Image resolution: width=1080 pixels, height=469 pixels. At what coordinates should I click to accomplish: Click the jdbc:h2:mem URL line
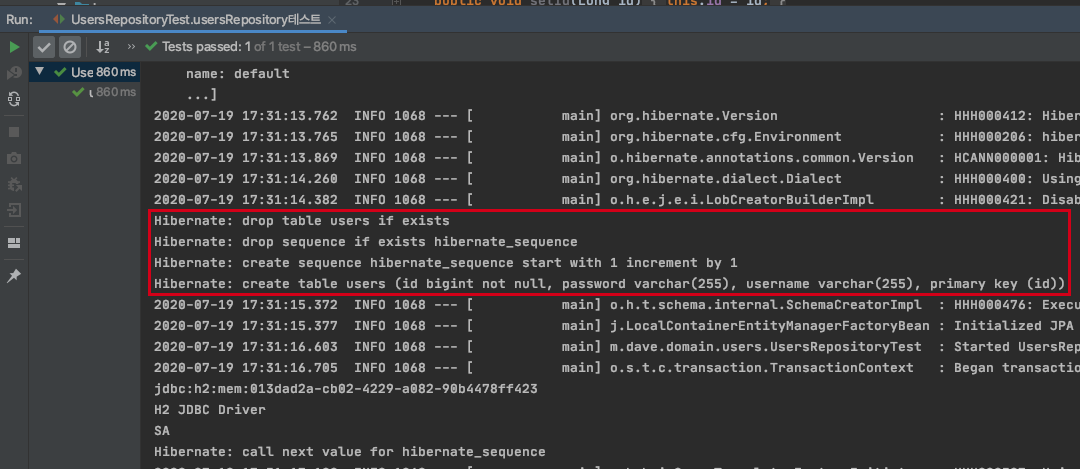pos(346,388)
